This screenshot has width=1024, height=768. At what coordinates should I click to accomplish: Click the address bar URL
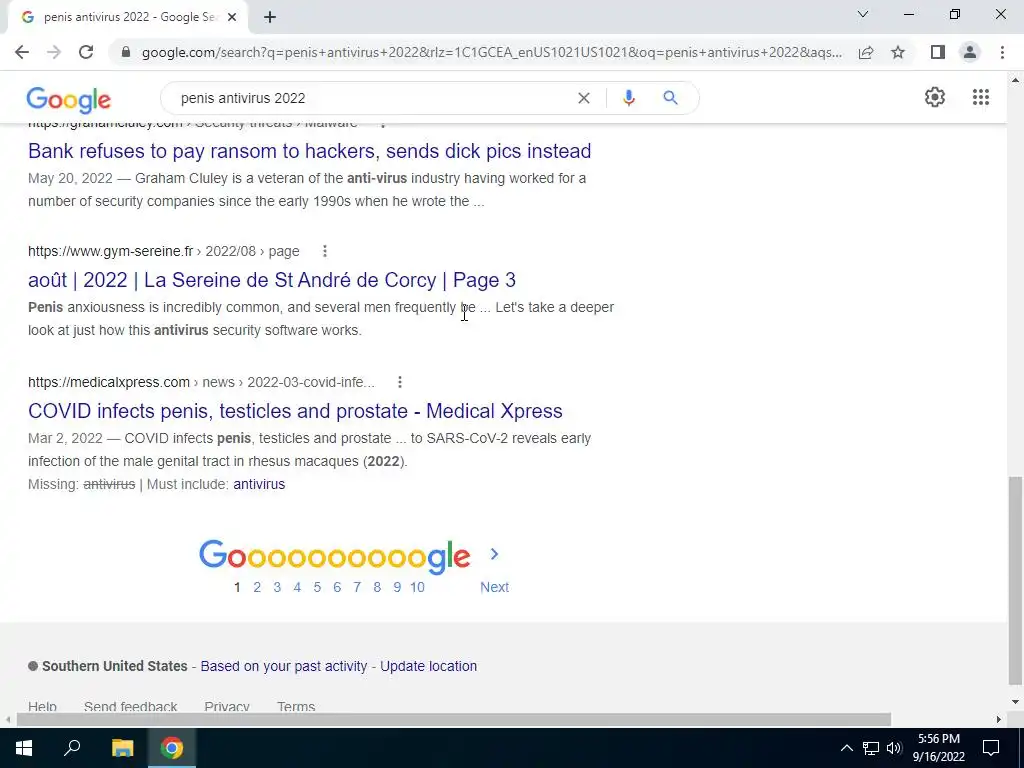click(x=491, y=52)
